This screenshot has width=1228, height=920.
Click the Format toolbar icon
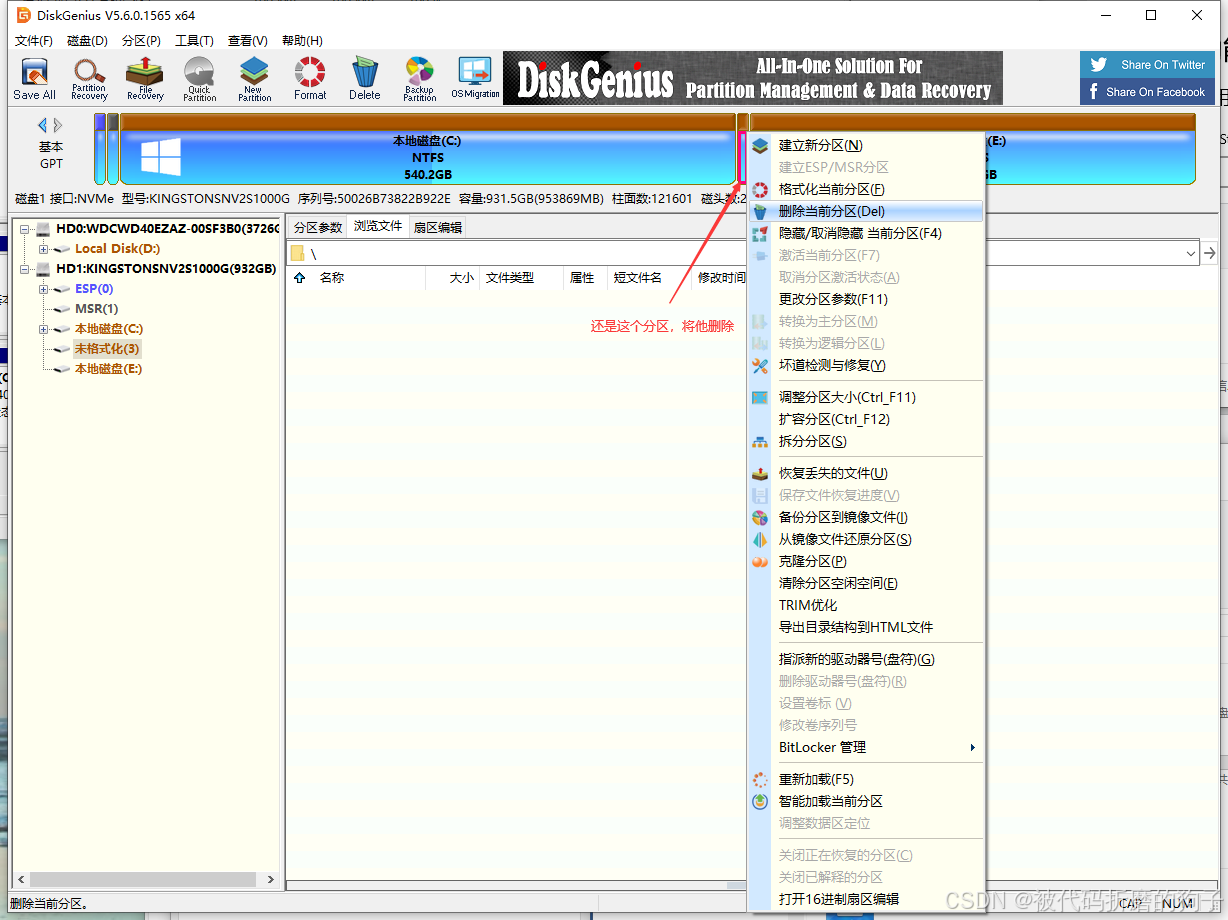click(310, 79)
